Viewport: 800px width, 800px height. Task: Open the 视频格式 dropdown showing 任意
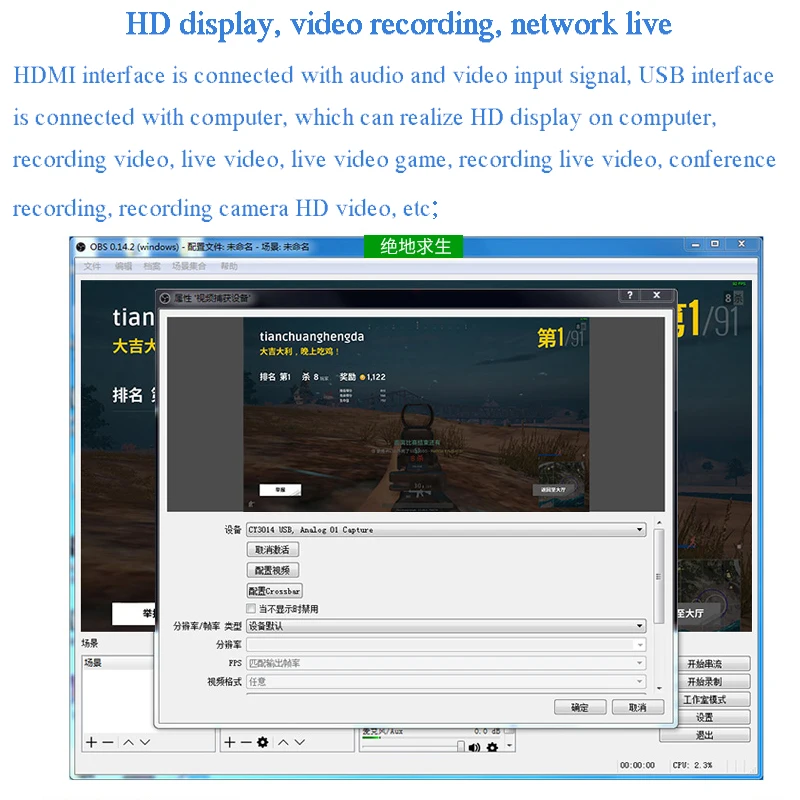click(446, 682)
